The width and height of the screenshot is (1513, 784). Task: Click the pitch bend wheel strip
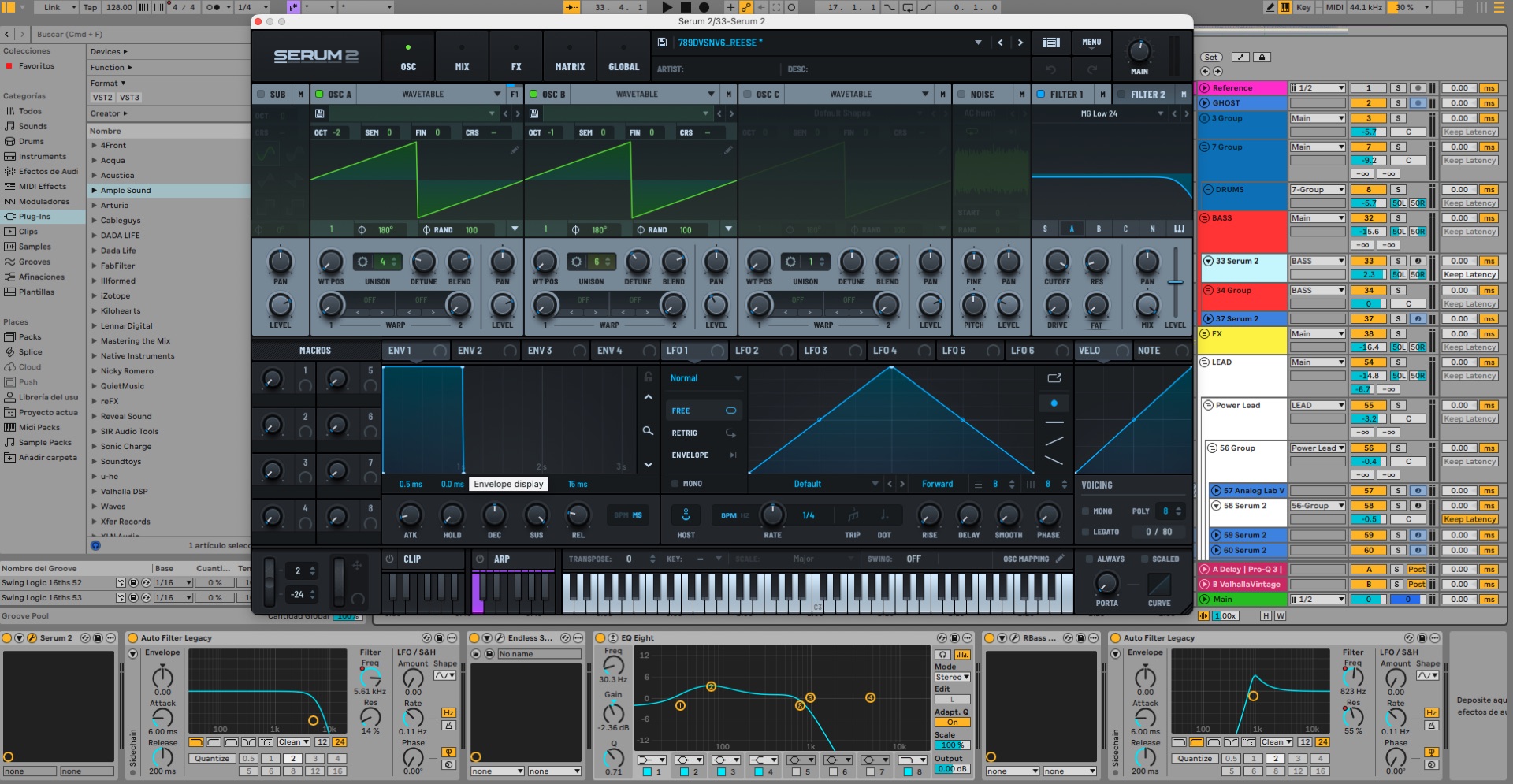click(270, 582)
